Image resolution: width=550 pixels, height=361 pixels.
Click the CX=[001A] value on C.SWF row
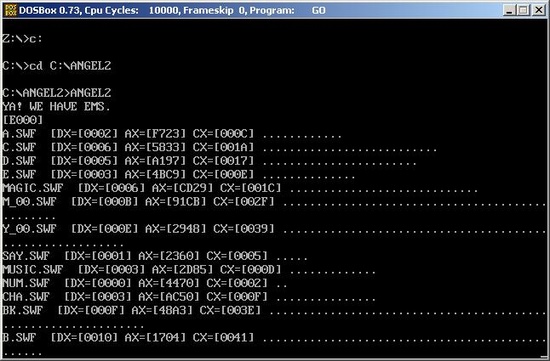(x=223, y=147)
